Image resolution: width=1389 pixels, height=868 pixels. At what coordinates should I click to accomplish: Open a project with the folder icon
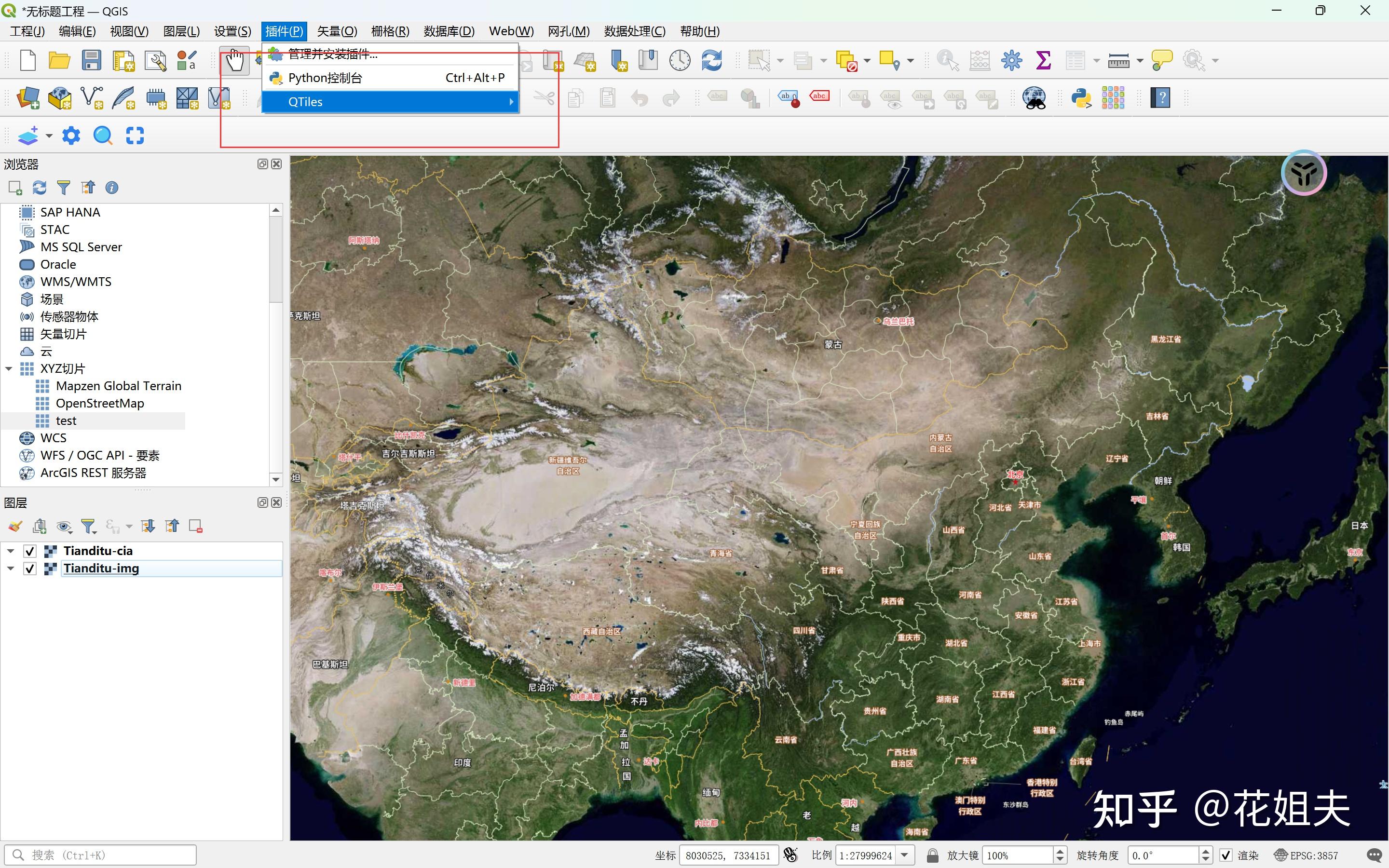(x=59, y=60)
